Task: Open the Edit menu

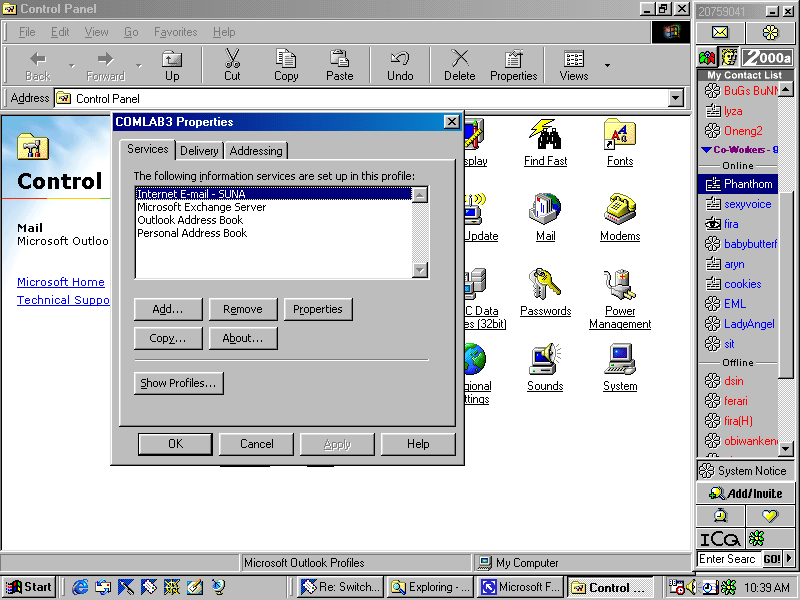Action: (60, 32)
